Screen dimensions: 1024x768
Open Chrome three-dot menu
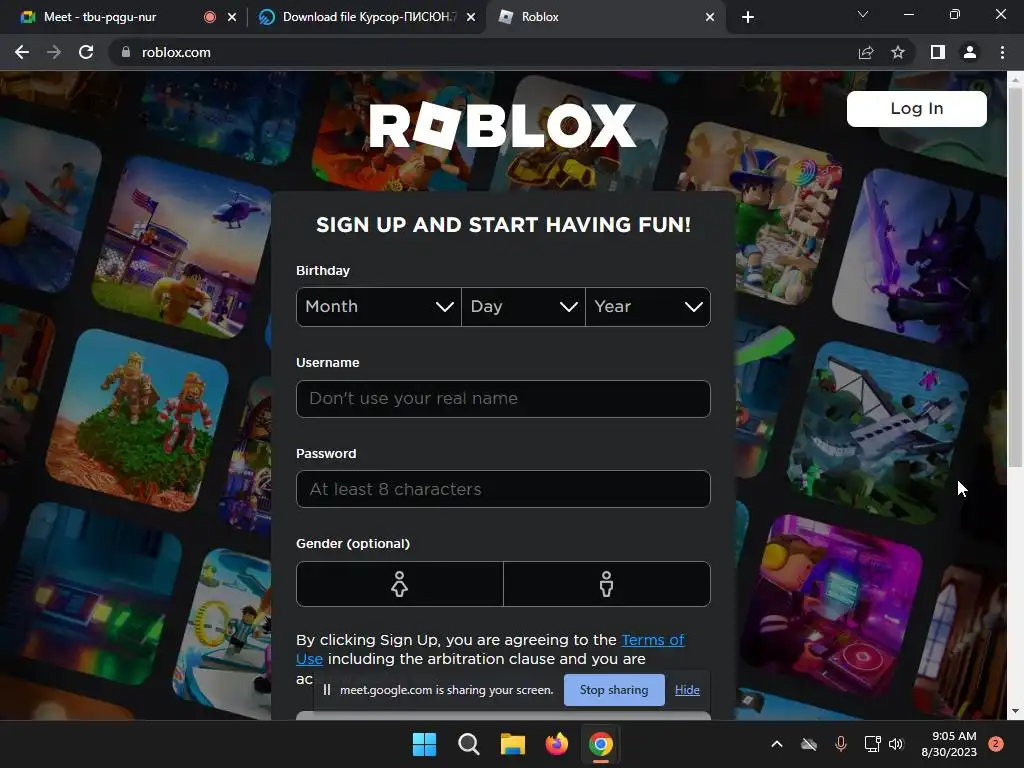click(x=1002, y=52)
